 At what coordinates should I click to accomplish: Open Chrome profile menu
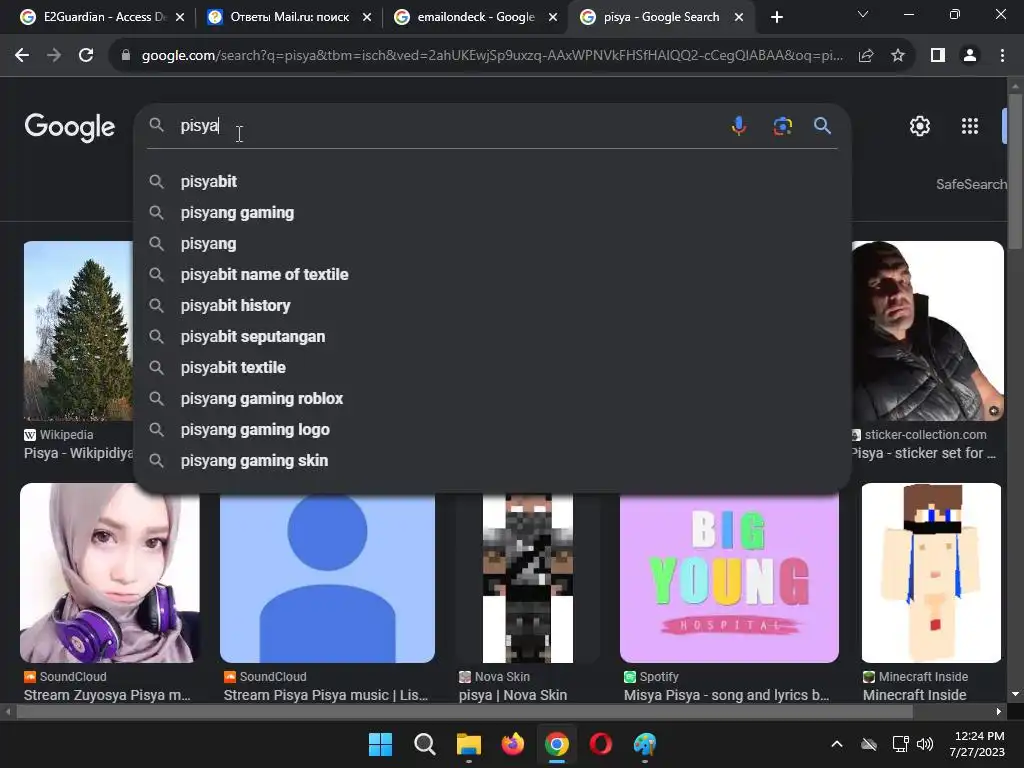970,56
